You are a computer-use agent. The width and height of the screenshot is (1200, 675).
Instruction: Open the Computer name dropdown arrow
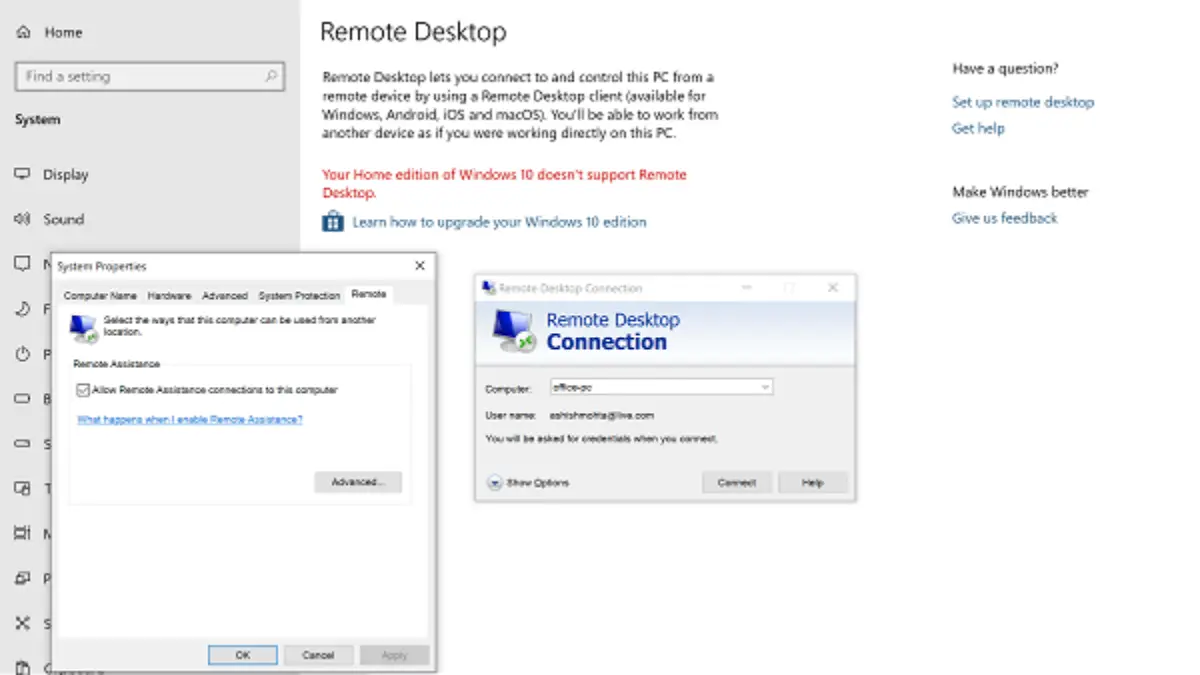click(765, 386)
